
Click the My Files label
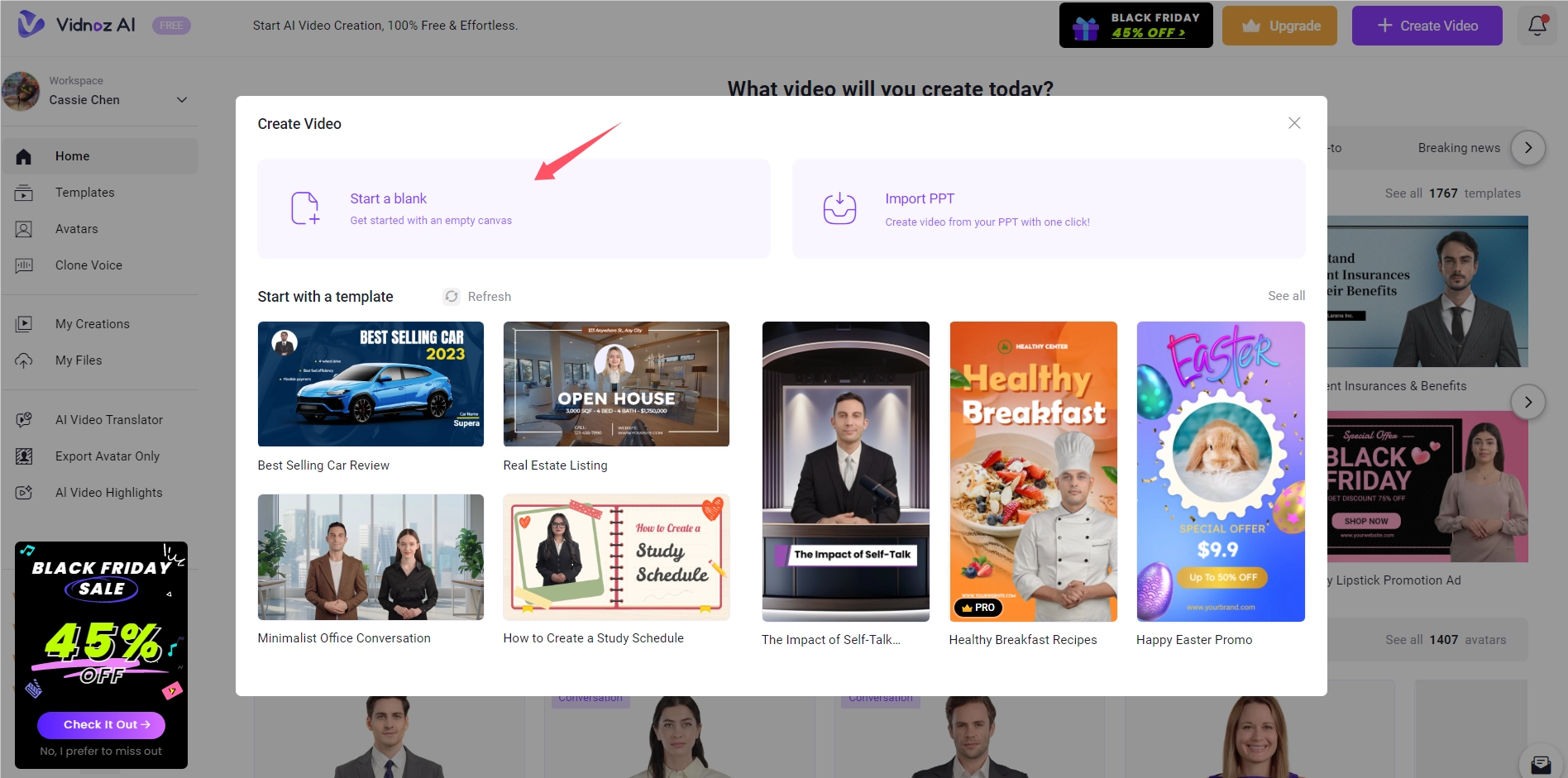79,360
